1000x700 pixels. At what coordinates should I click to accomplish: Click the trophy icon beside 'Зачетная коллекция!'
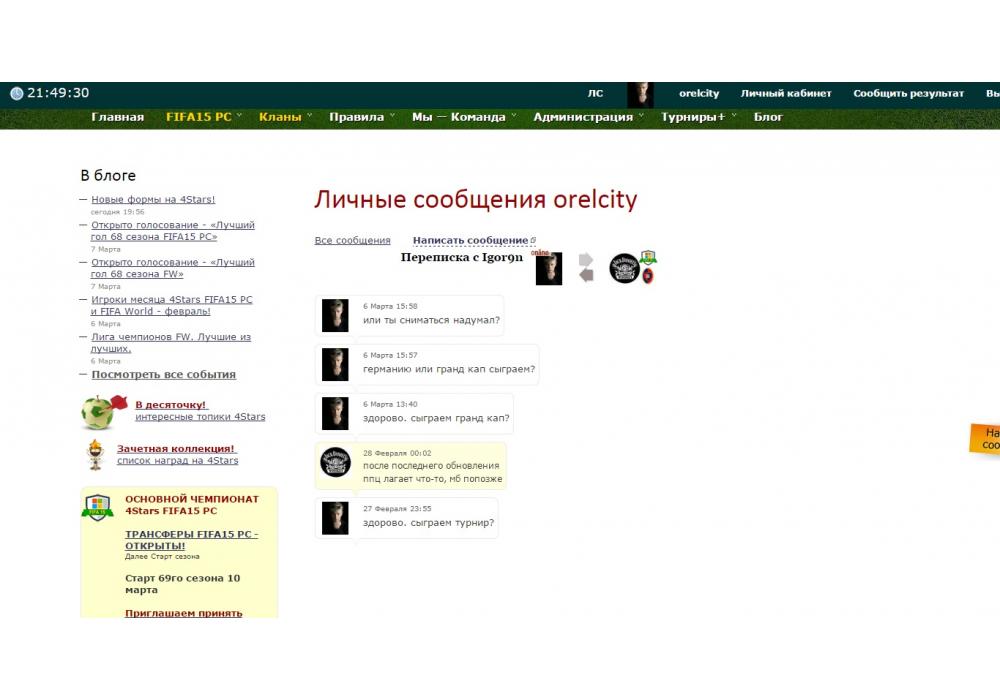(x=96, y=455)
